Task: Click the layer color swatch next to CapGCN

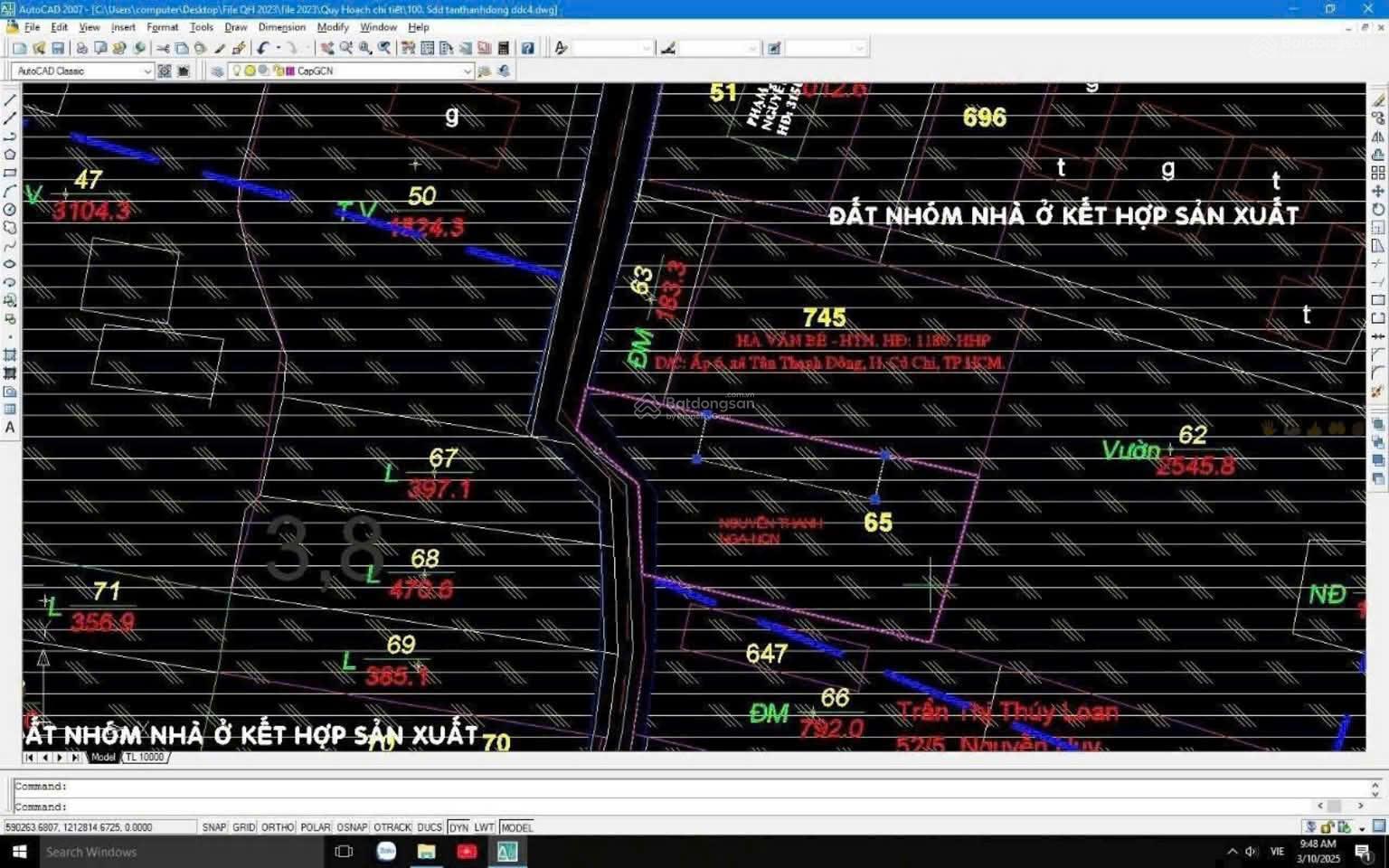Action: point(289,71)
